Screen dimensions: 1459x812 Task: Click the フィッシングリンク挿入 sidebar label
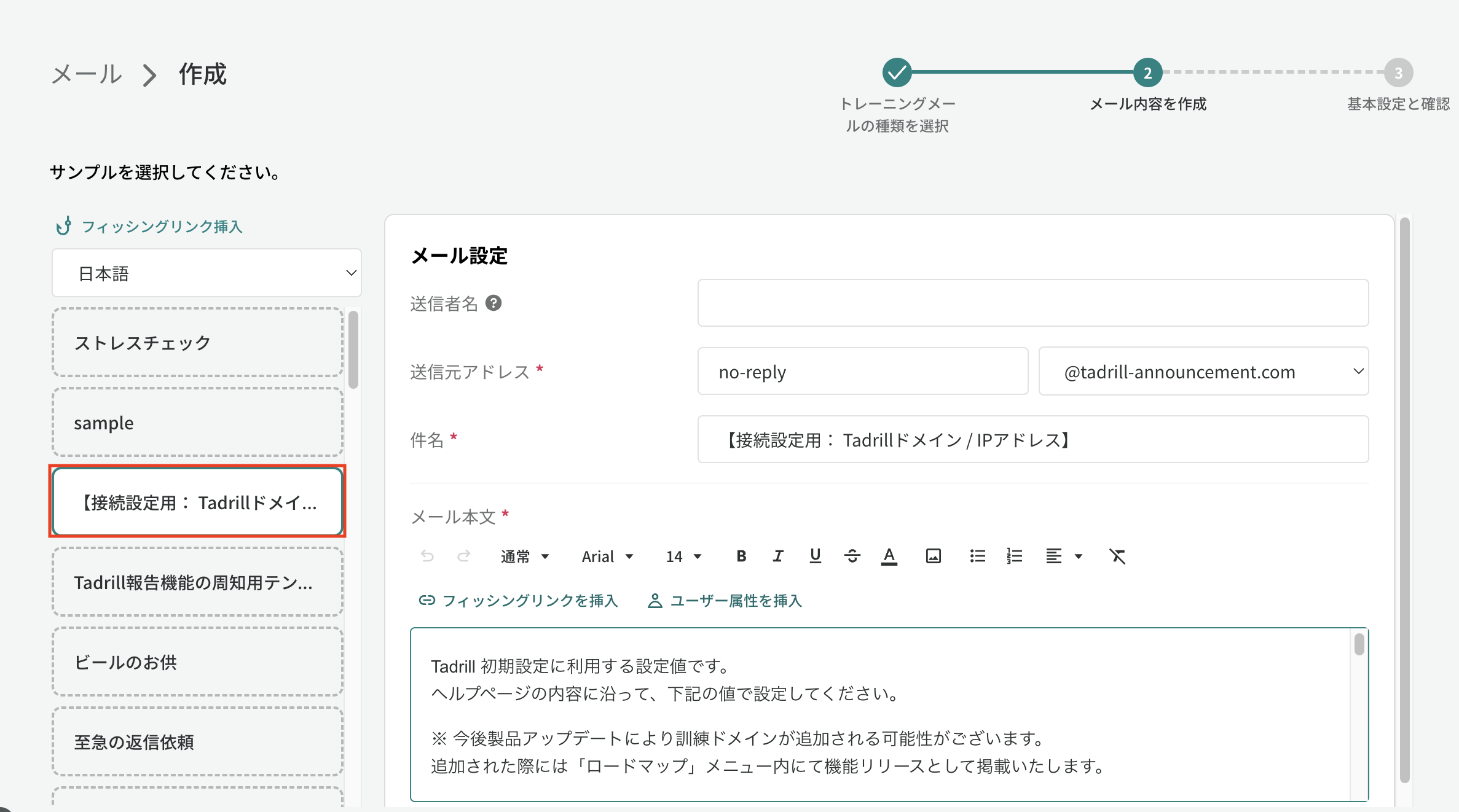pos(162,227)
